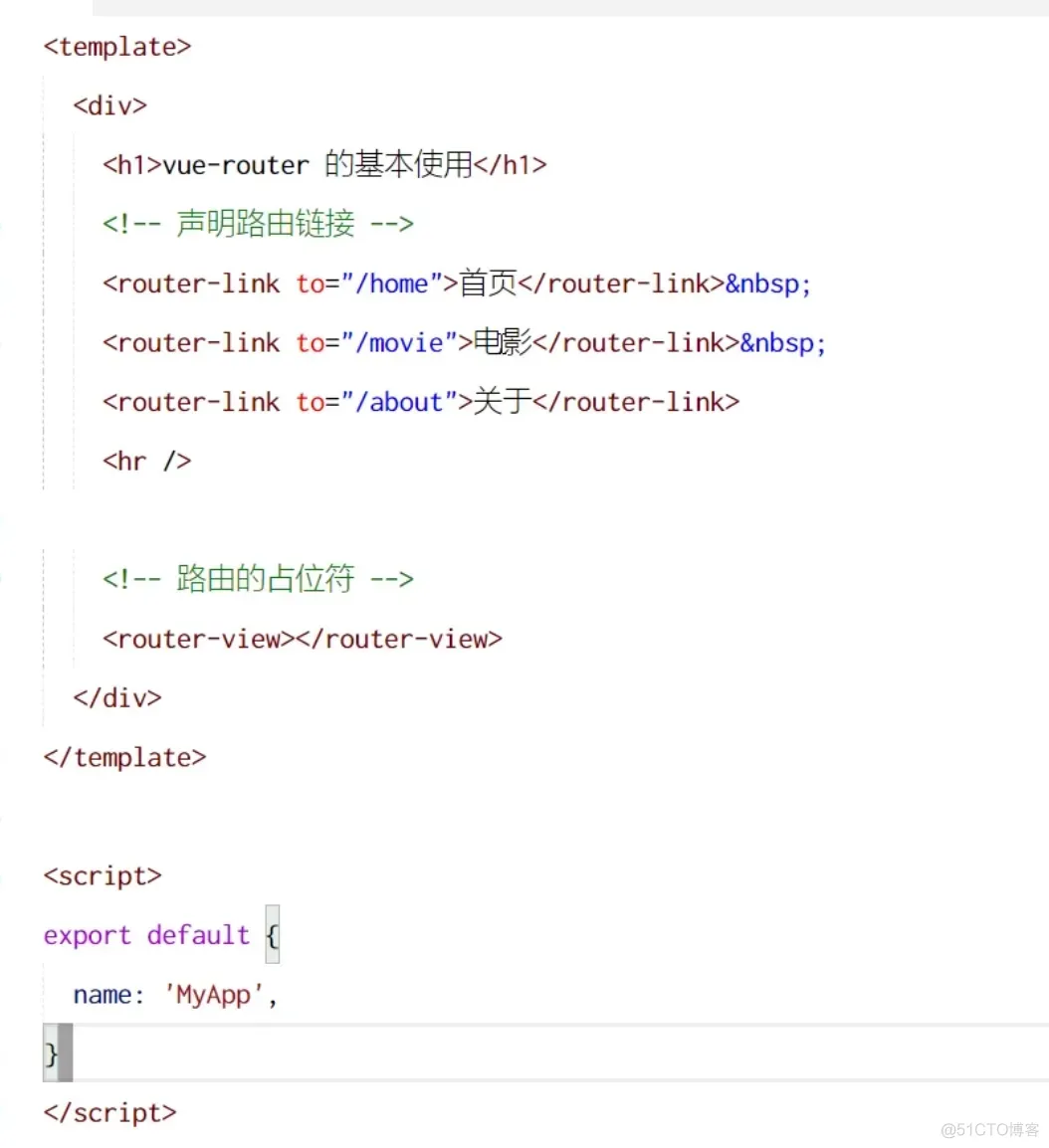Viewport: 1049px width, 1148px height.
Task: Click the highlighted opening curly brace
Action: (x=273, y=935)
